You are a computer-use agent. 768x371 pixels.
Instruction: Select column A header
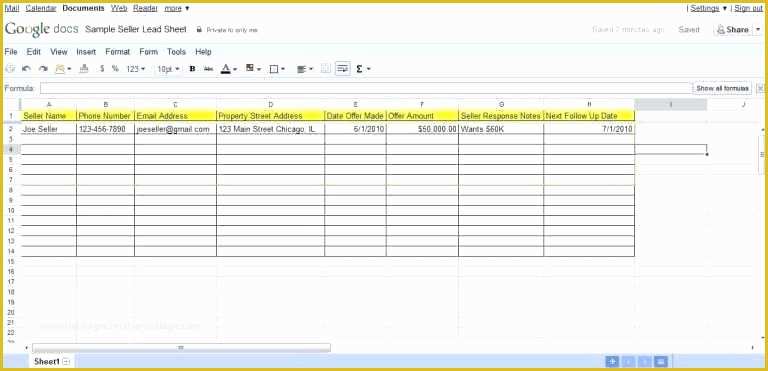[x=48, y=104]
